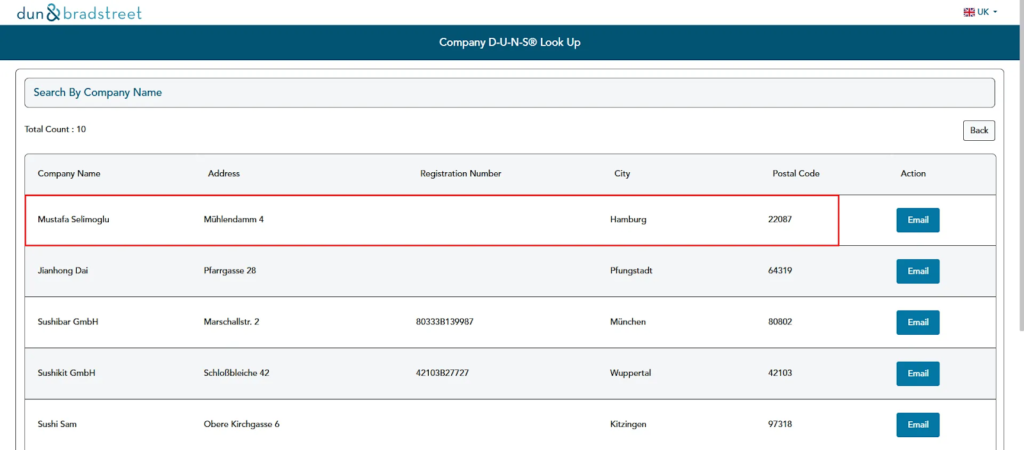Screen dimensions: 1024x450
Task: Click the Company Name column header
Action: click(x=69, y=174)
